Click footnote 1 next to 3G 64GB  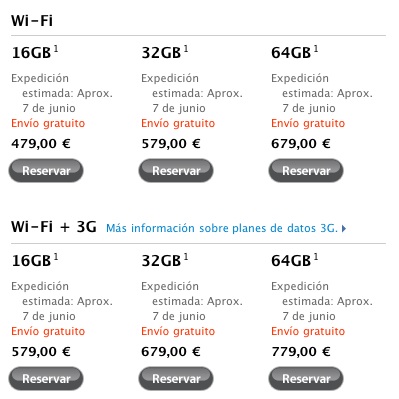(x=316, y=257)
